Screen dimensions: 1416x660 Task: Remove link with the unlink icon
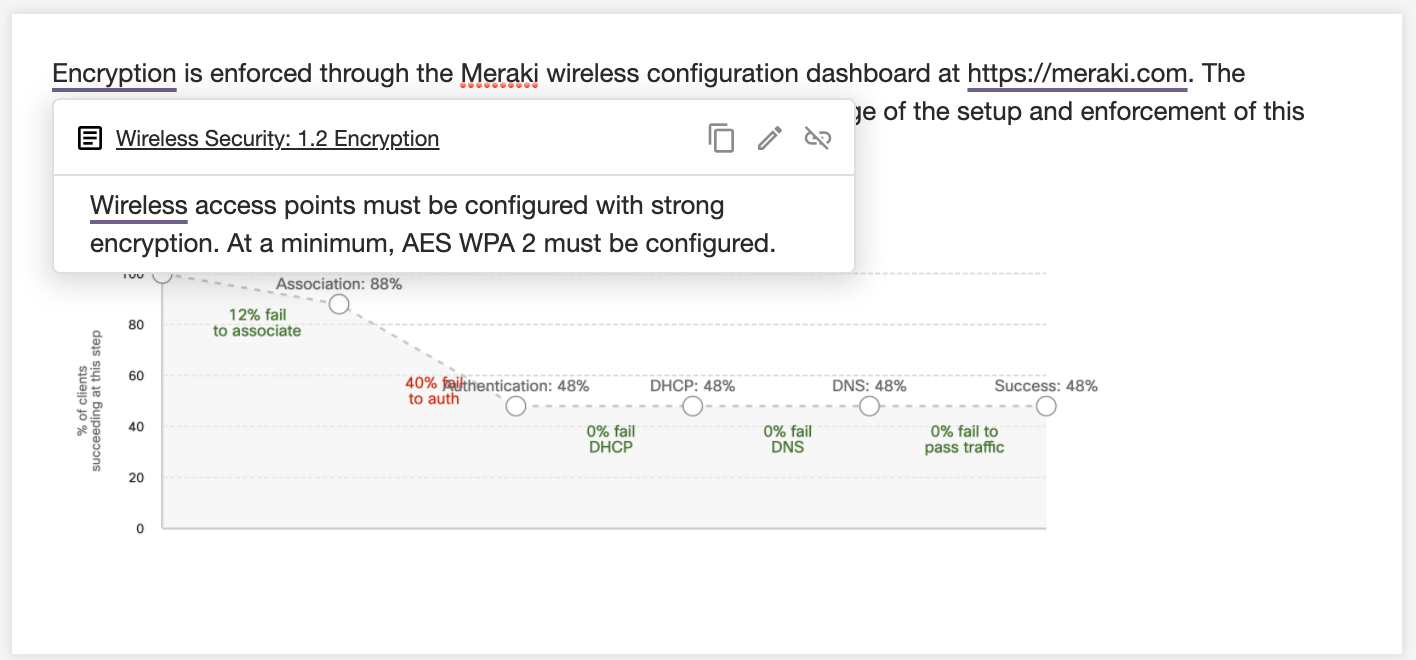click(x=818, y=138)
